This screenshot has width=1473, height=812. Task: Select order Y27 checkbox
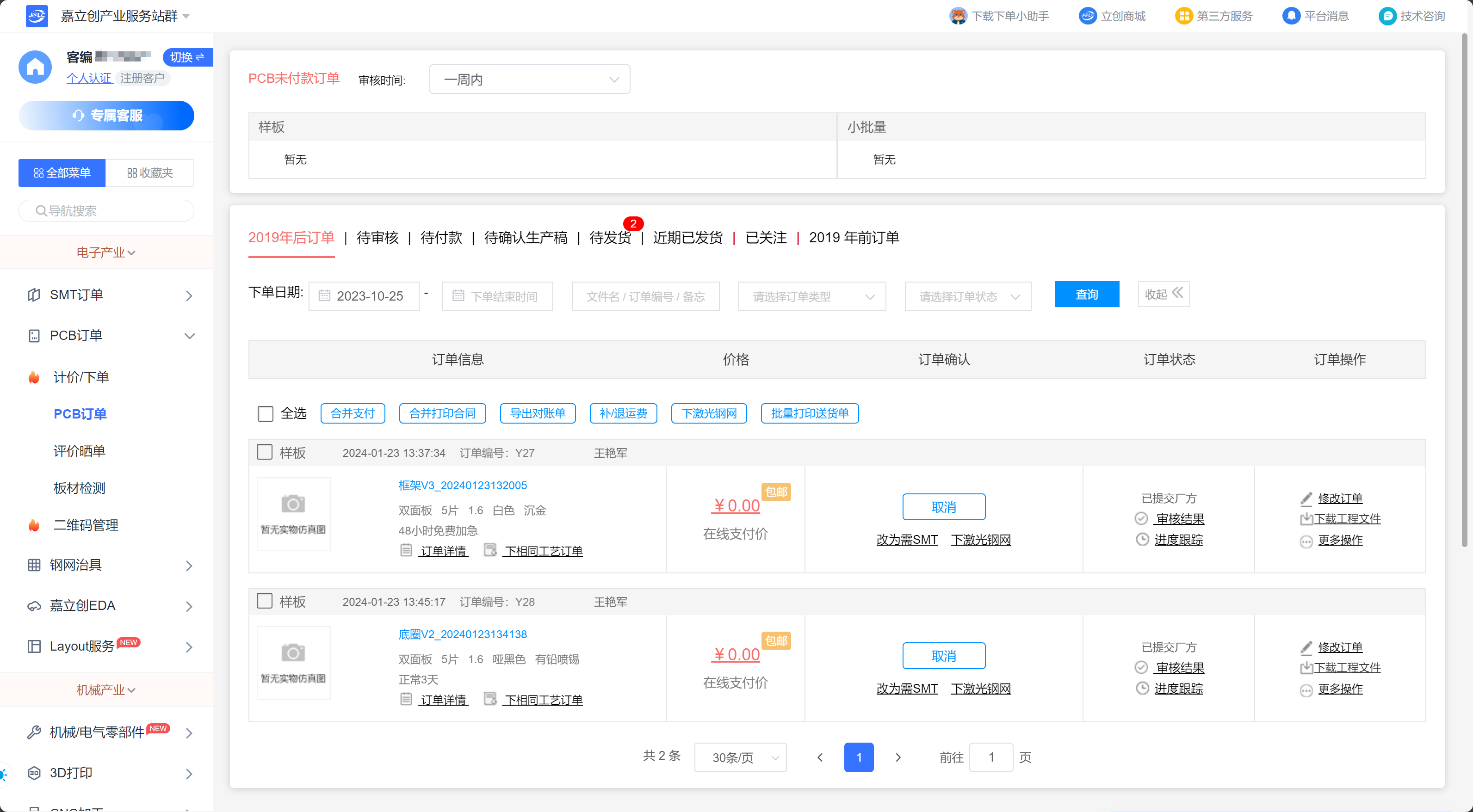tap(264, 452)
